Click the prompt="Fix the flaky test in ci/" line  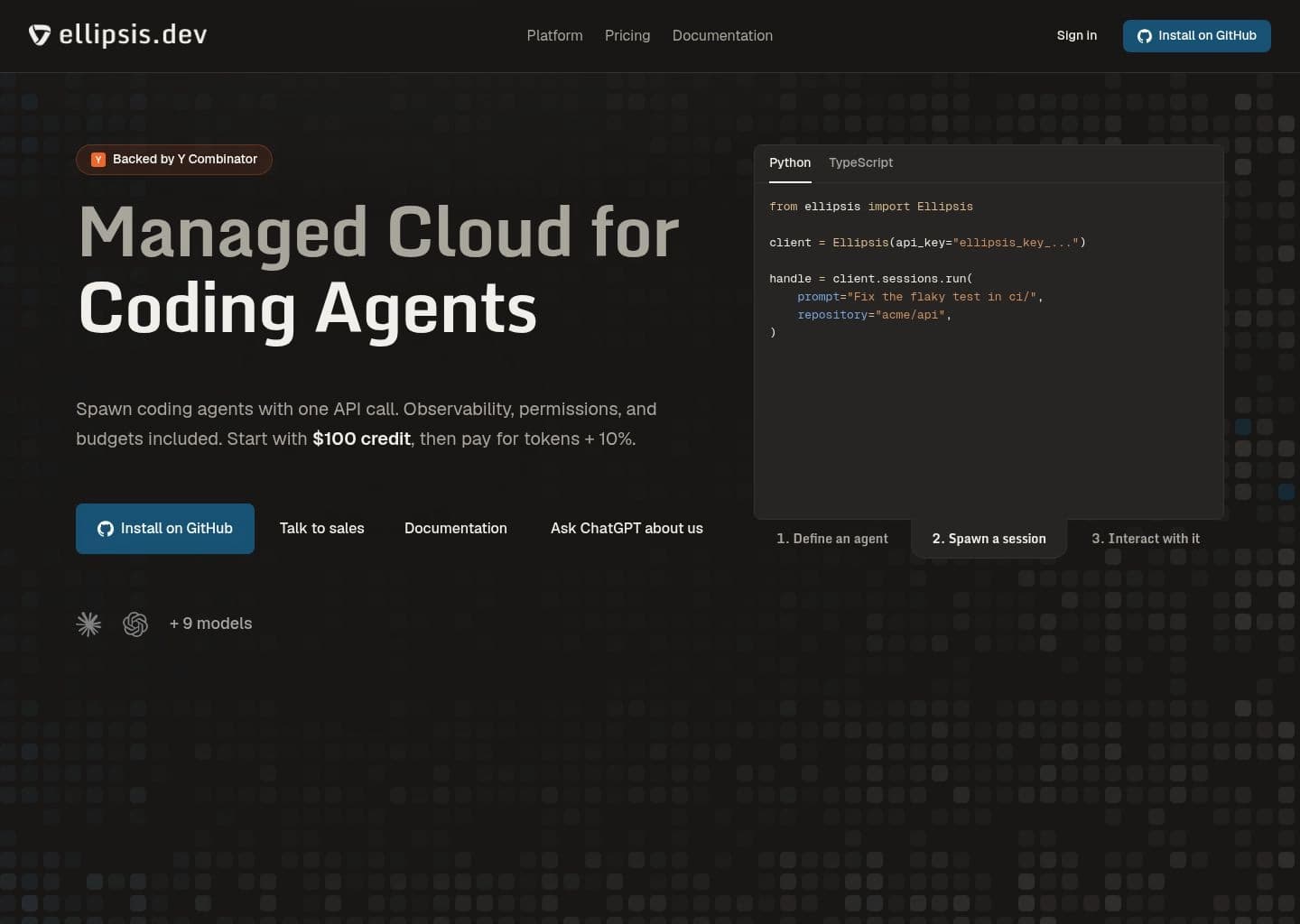pos(920,297)
